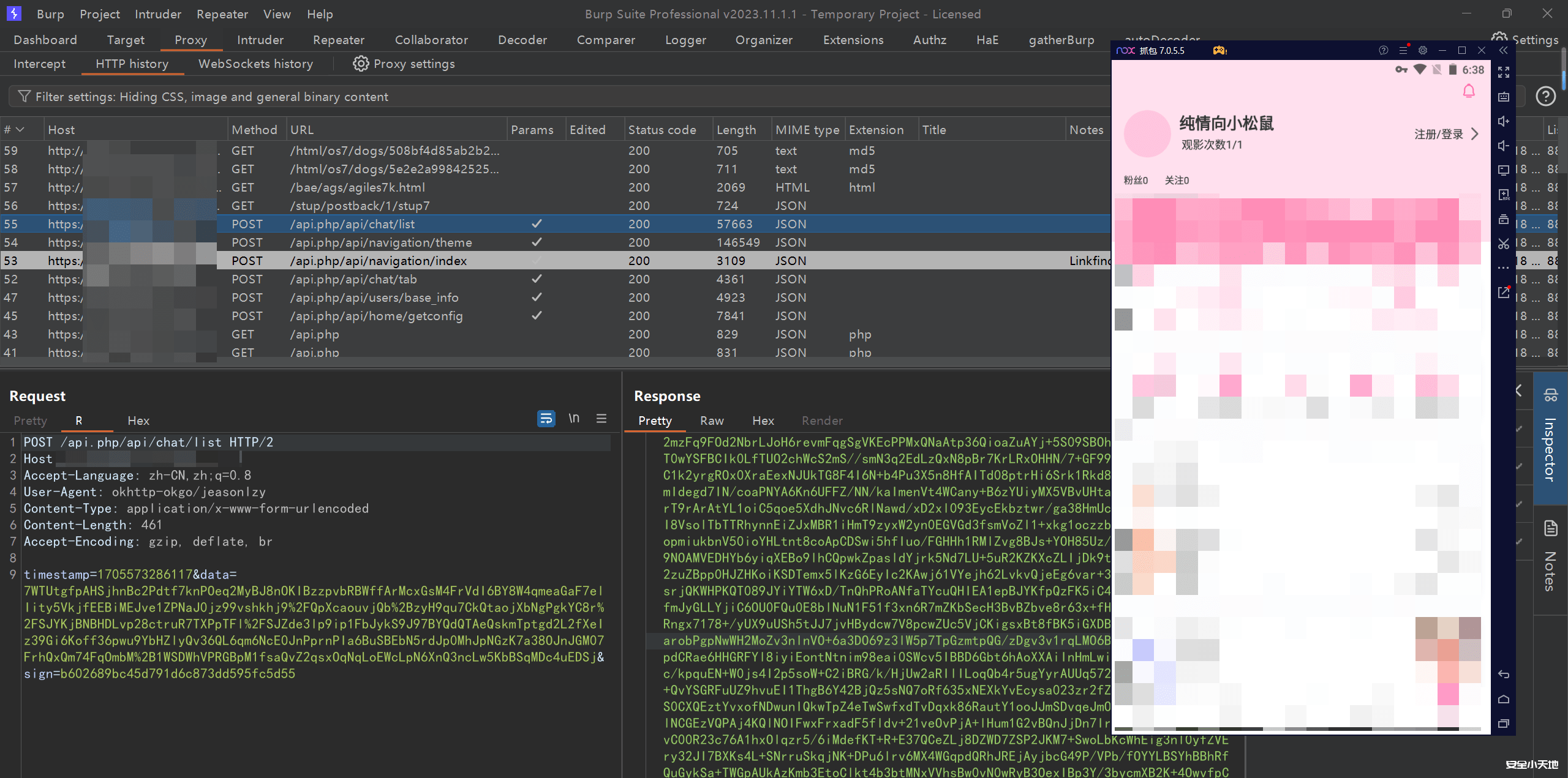Click the Nox emulator fullscreen icon

pos(1504,72)
